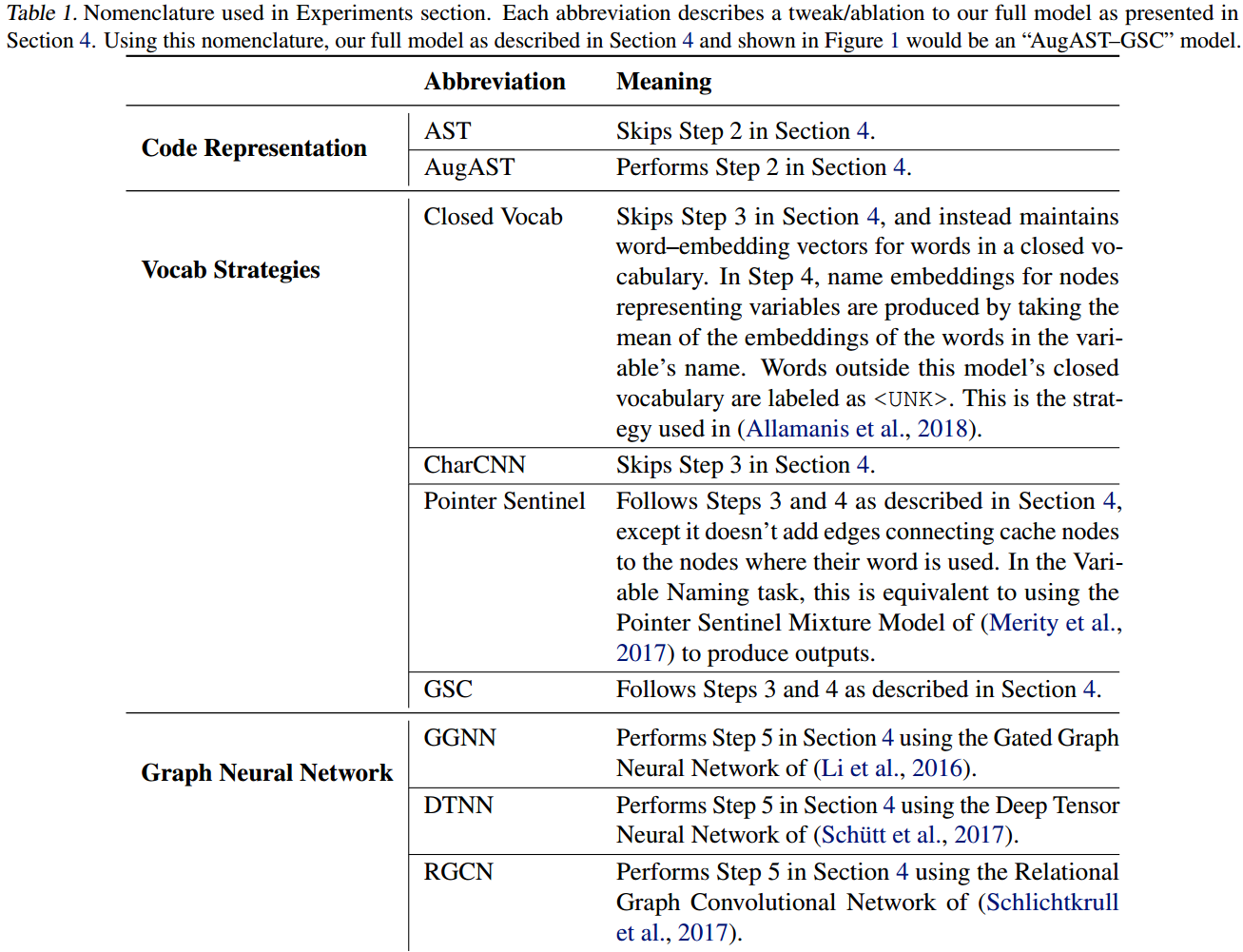Click the "DTNN" abbreviation cell

[x=458, y=805]
